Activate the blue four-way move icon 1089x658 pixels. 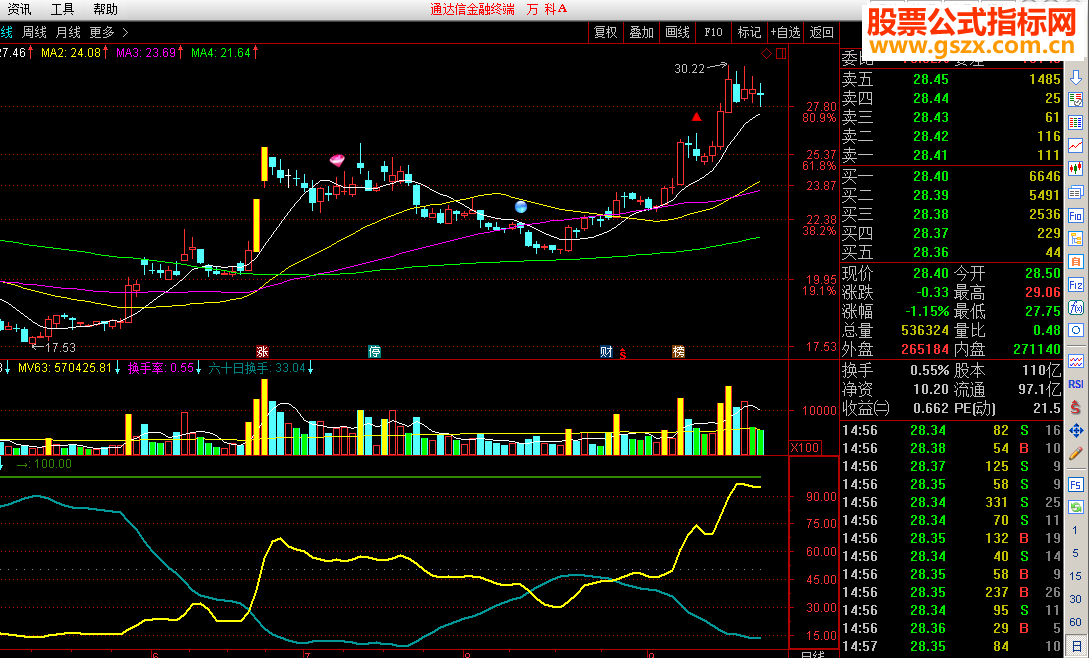tap(1076, 431)
